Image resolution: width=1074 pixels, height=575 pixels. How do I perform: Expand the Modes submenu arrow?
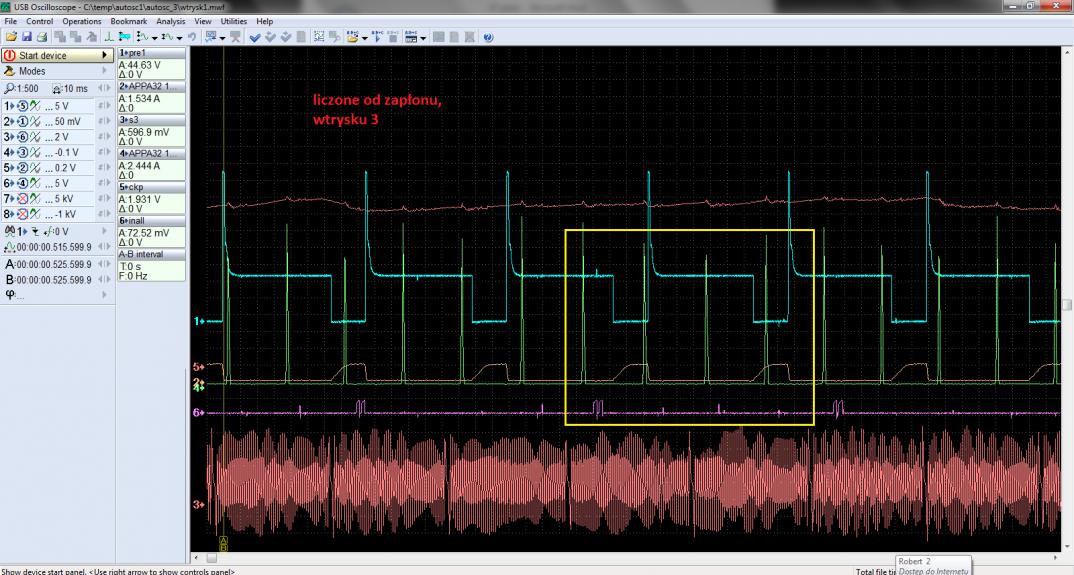106,72
